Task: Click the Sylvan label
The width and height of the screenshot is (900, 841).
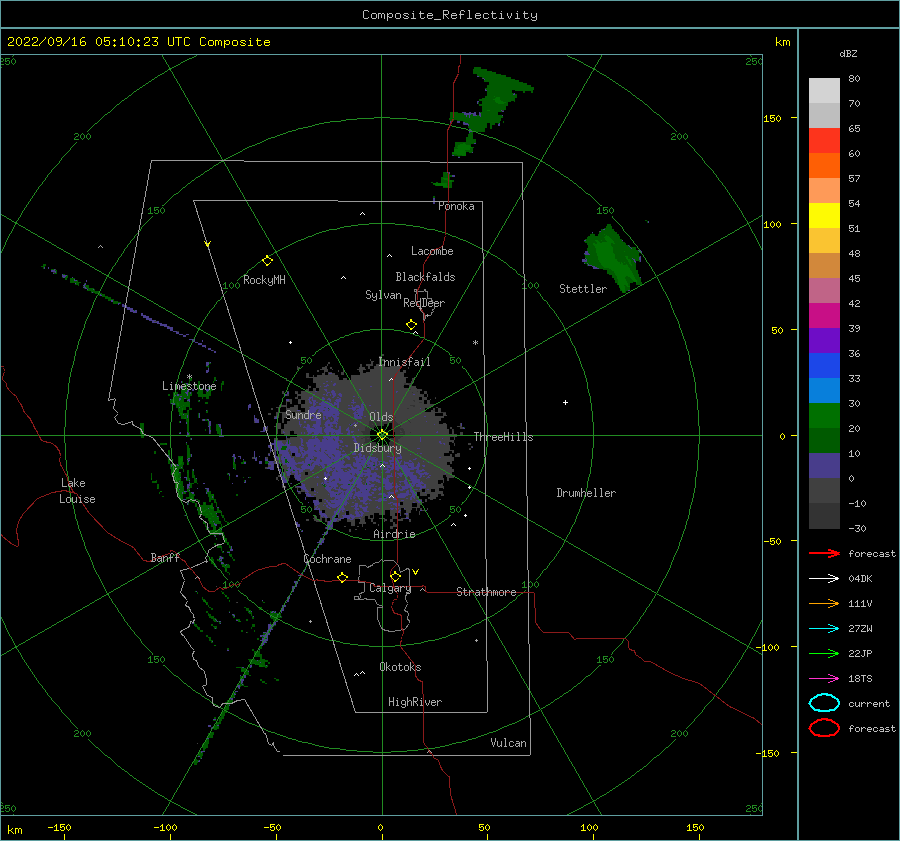Action: click(x=383, y=295)
